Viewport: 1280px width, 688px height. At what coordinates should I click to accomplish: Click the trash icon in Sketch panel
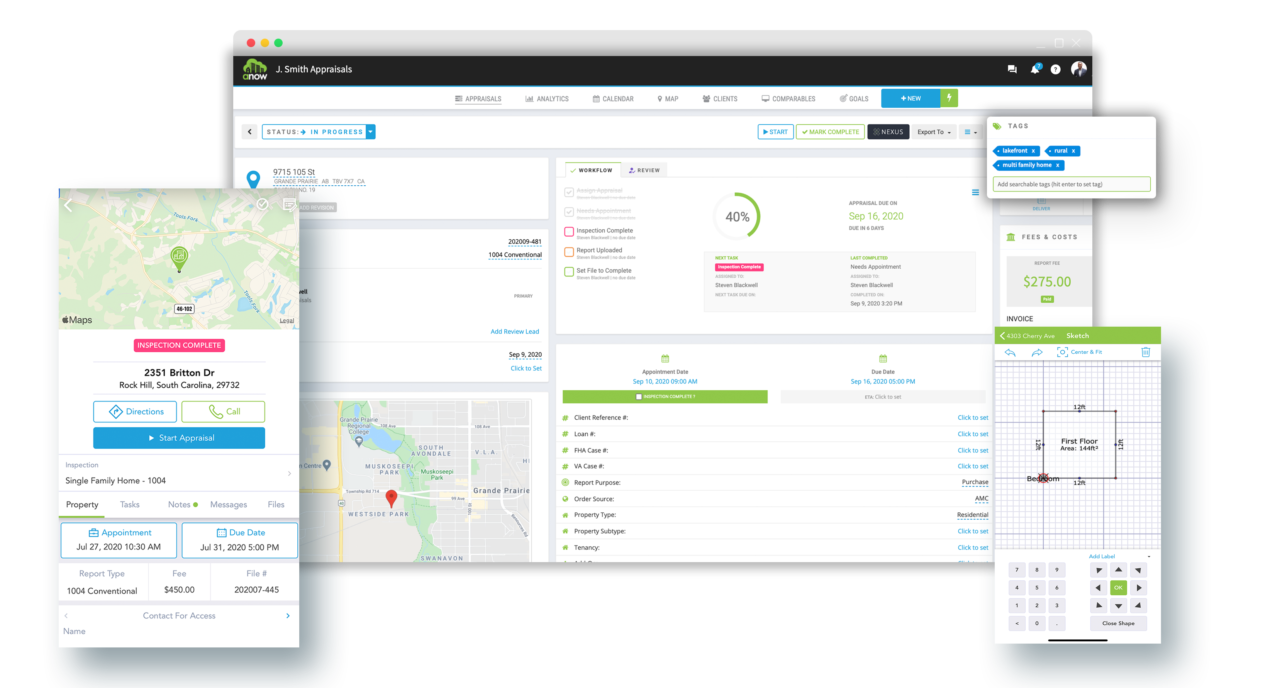[1146, 352]
